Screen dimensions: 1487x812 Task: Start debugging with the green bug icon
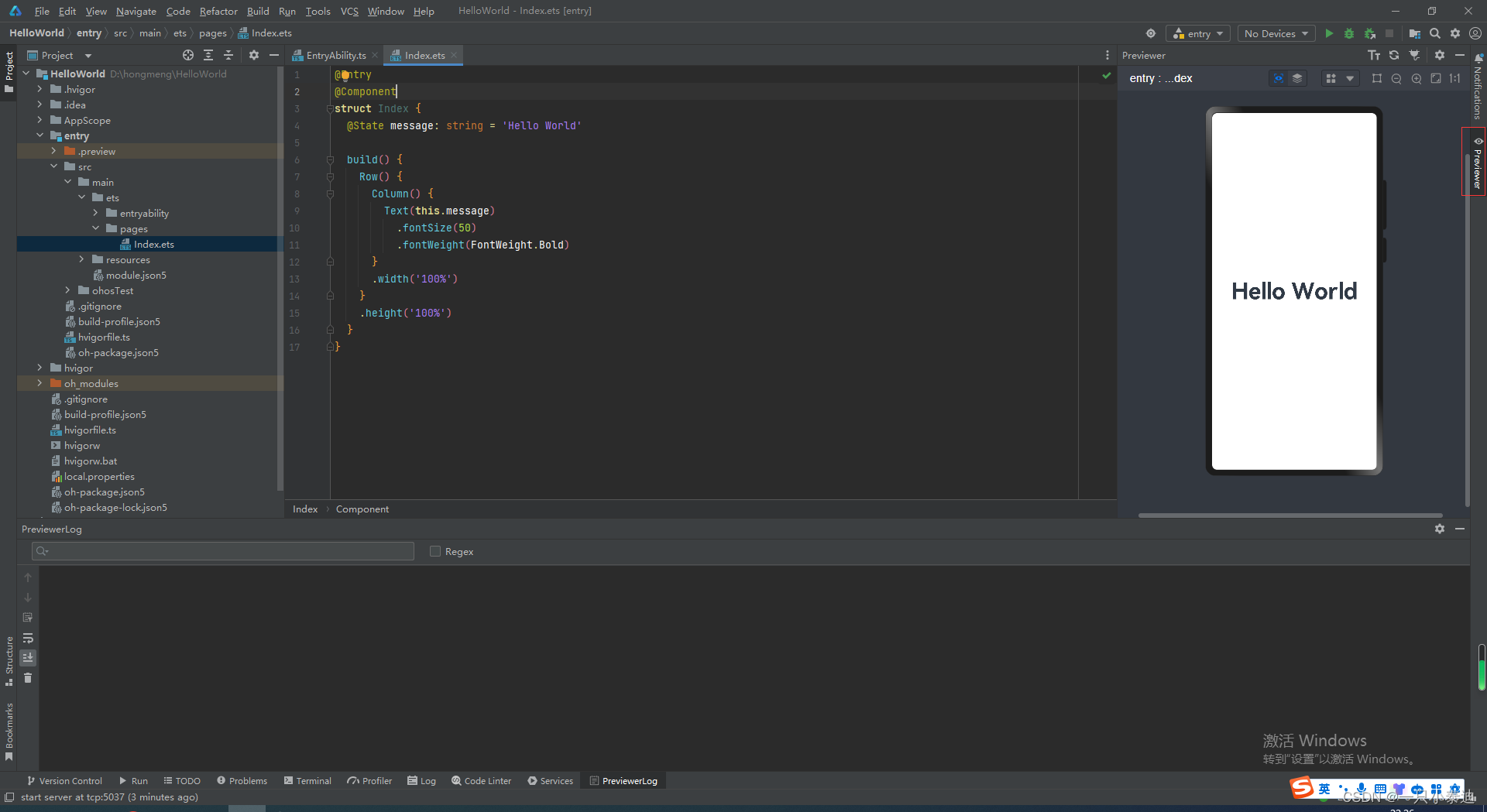point(1349,33)
